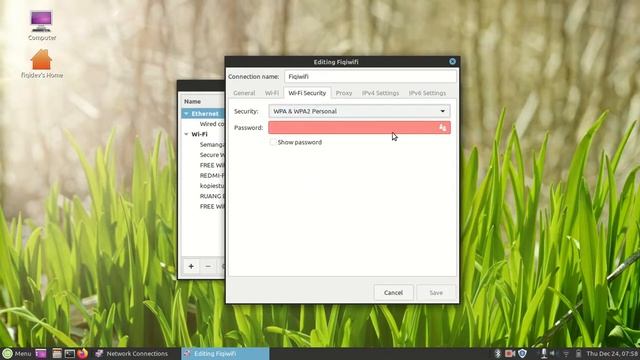Select the kopiestu Wi-Fi connection row
The image size is (640, 360).
tap(203, 186)
